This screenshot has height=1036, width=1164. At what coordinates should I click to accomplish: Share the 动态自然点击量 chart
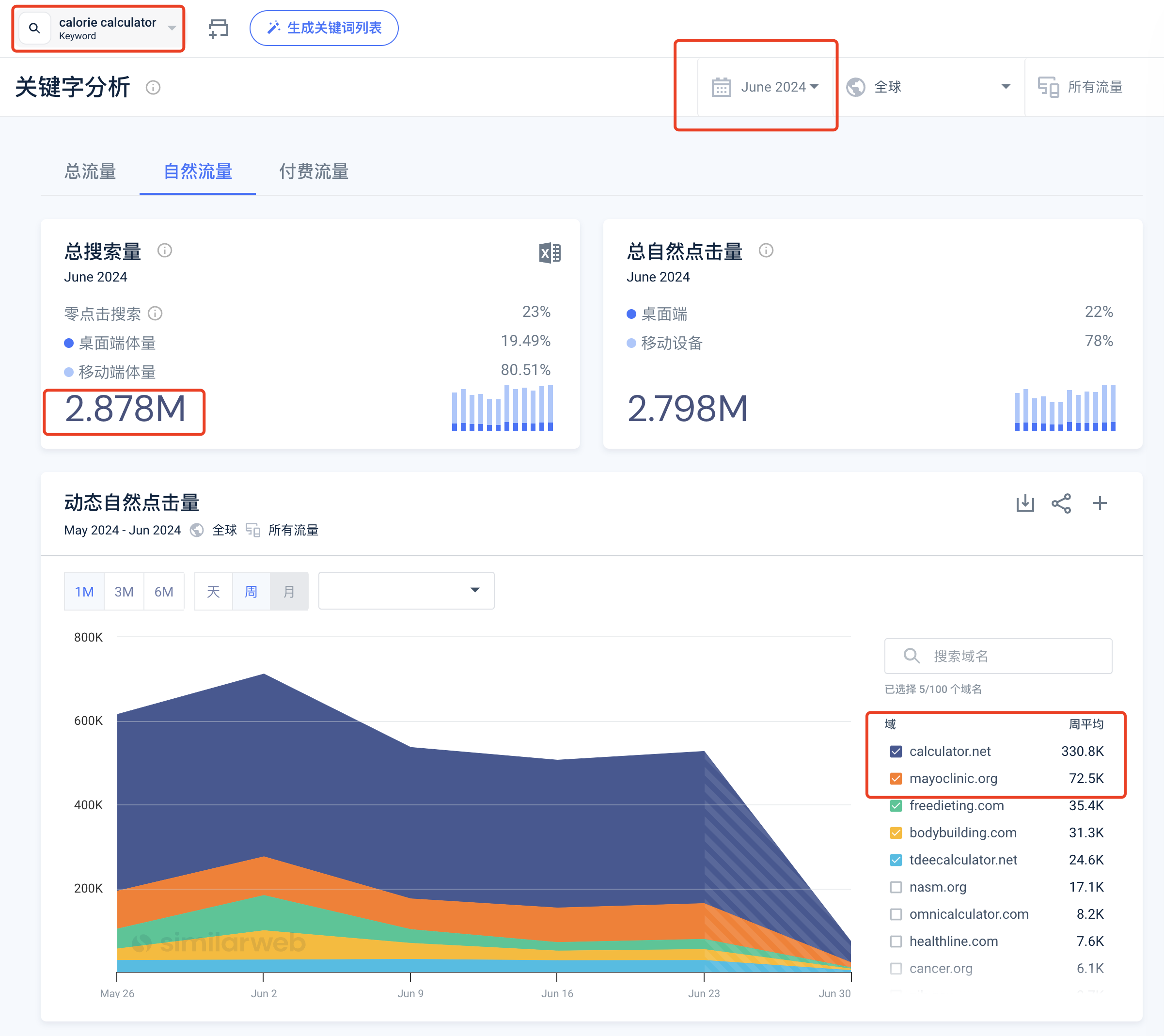click(1061, 503)
